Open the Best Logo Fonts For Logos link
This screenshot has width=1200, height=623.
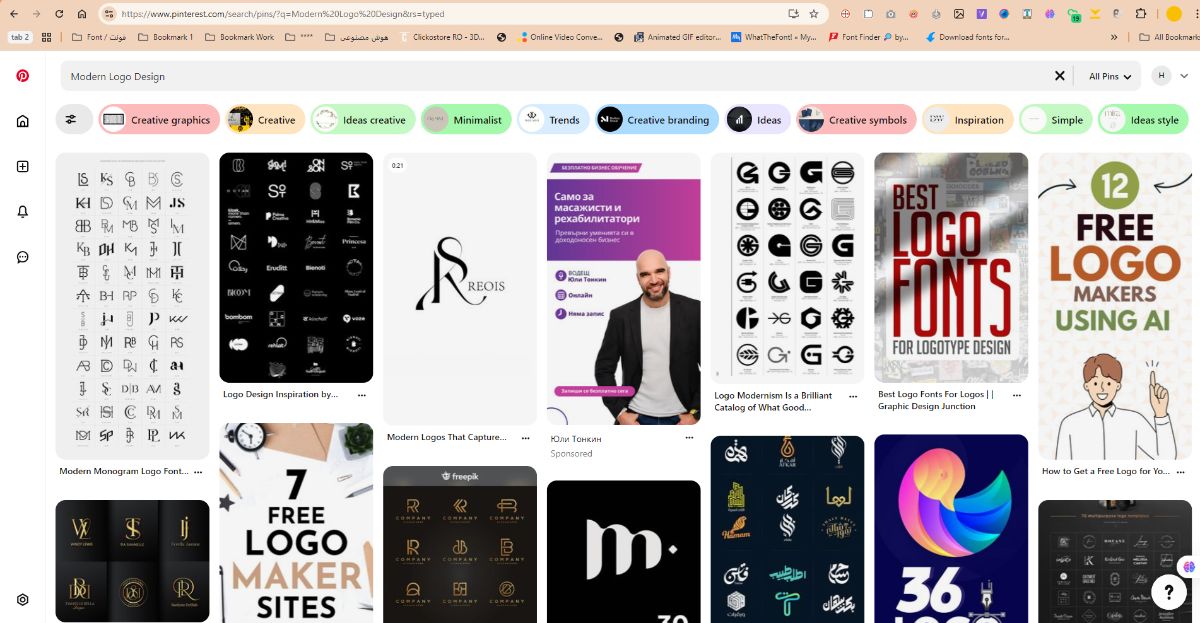pos(935,400)
